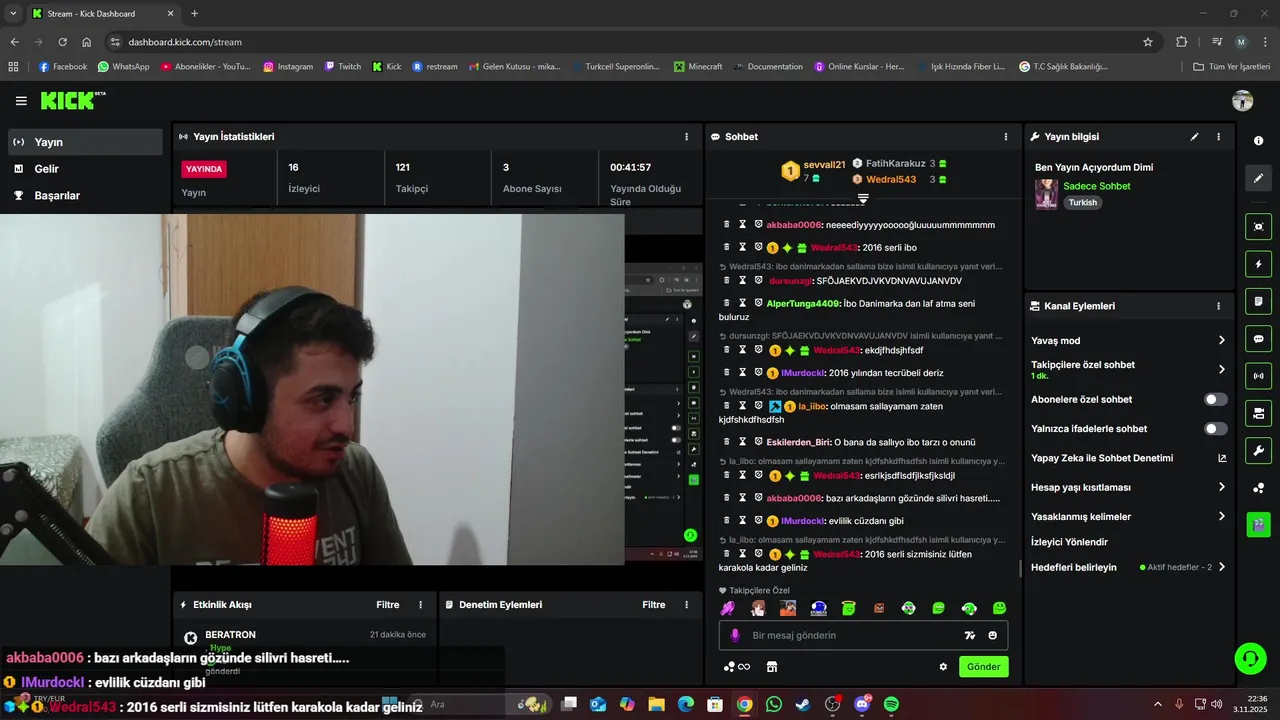
Task: Click the shop storefront icon below chat
Action: 772,667
